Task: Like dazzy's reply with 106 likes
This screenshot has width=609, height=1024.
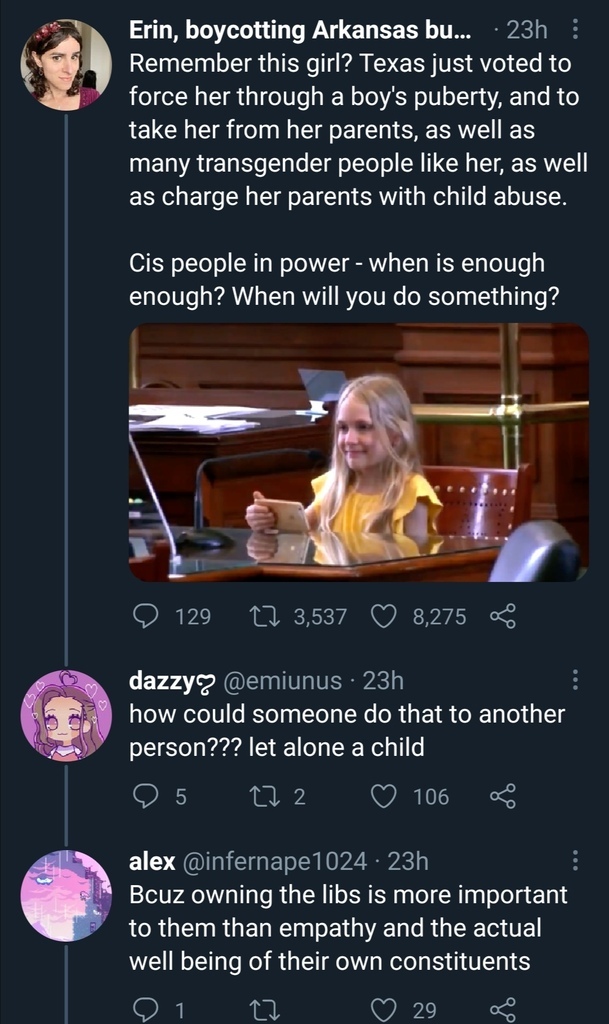Action: (385, 796)
